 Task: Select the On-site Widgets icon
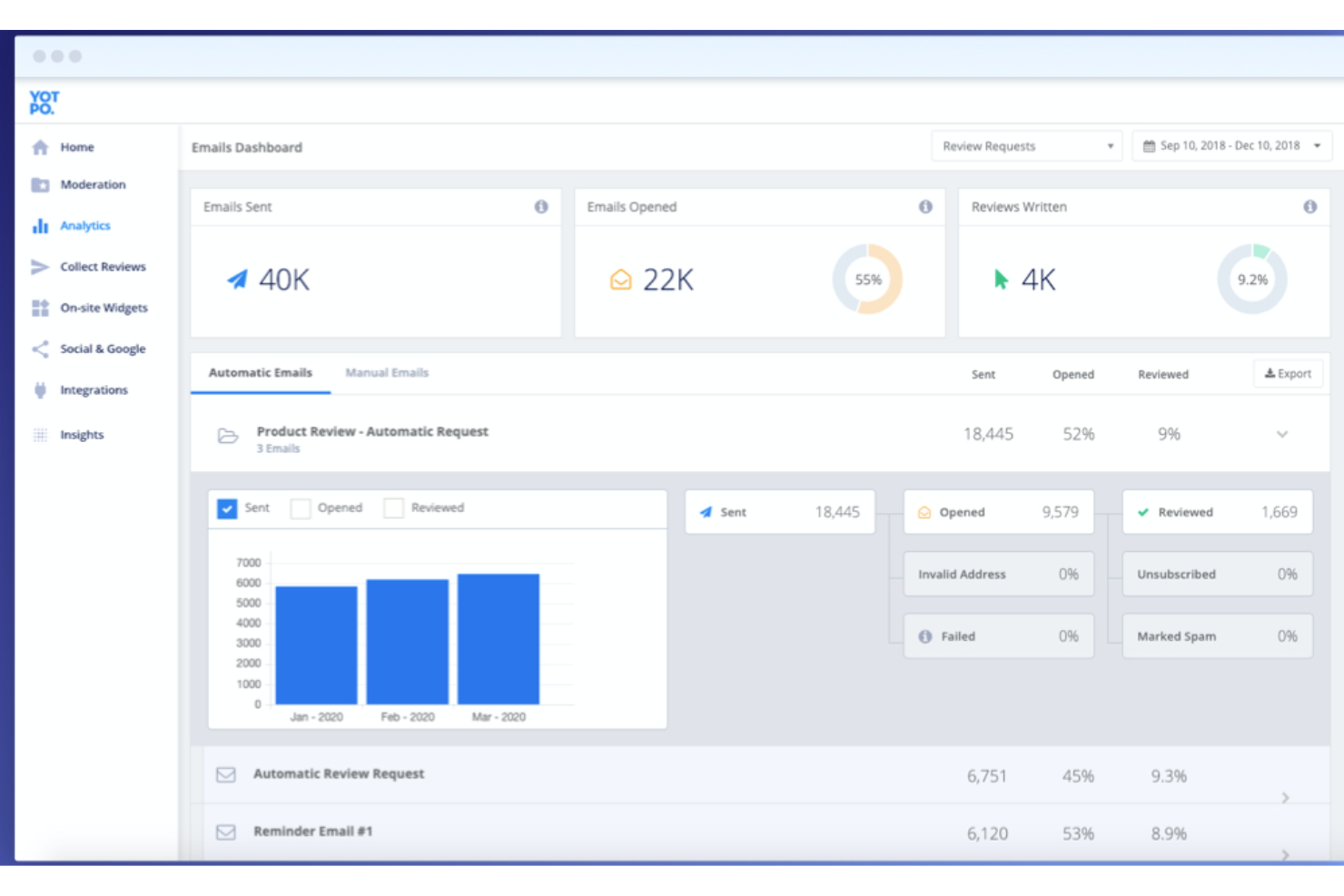coord(40,308)
